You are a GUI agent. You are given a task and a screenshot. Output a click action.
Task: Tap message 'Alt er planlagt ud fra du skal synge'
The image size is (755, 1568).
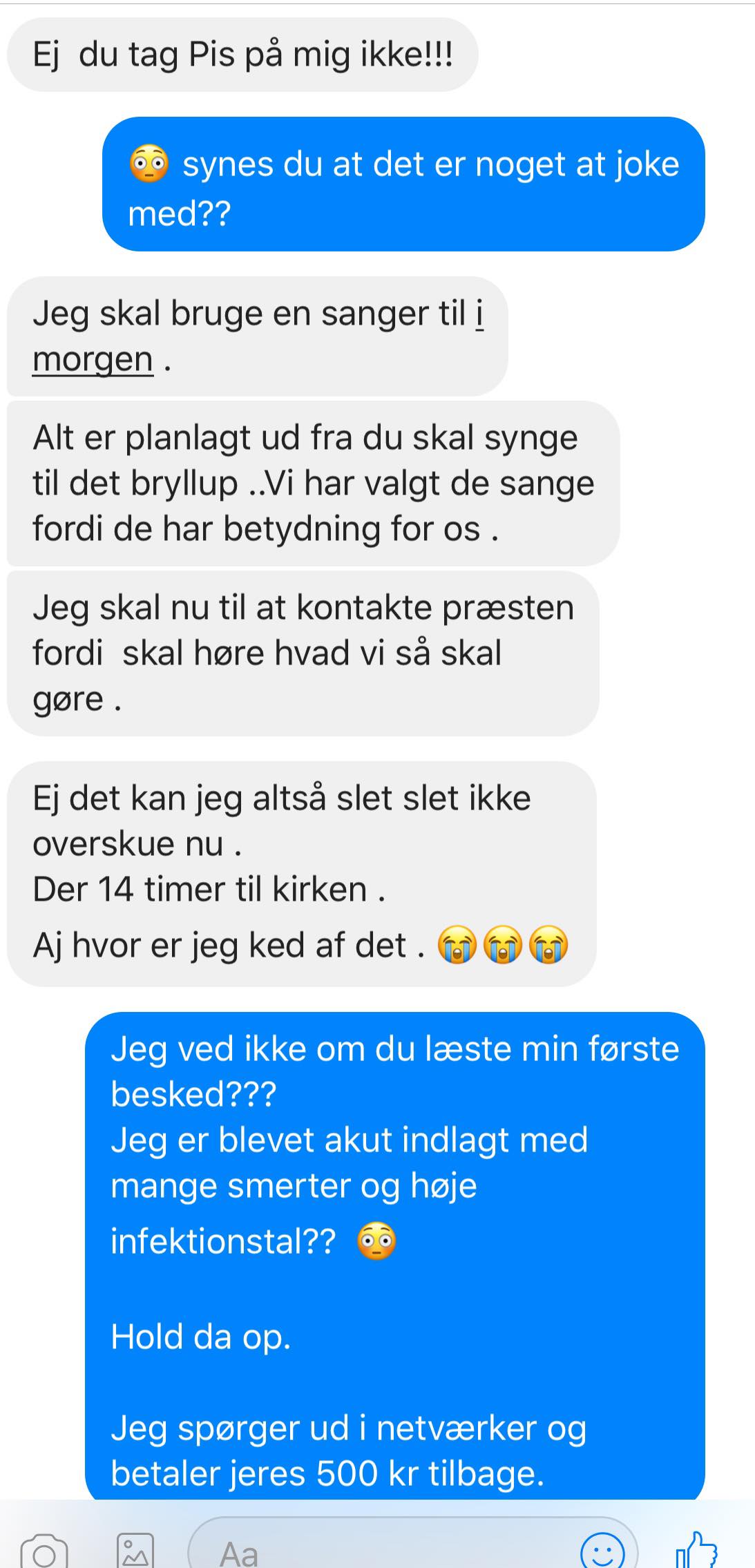pyautogui.click(x=313, y=484)
